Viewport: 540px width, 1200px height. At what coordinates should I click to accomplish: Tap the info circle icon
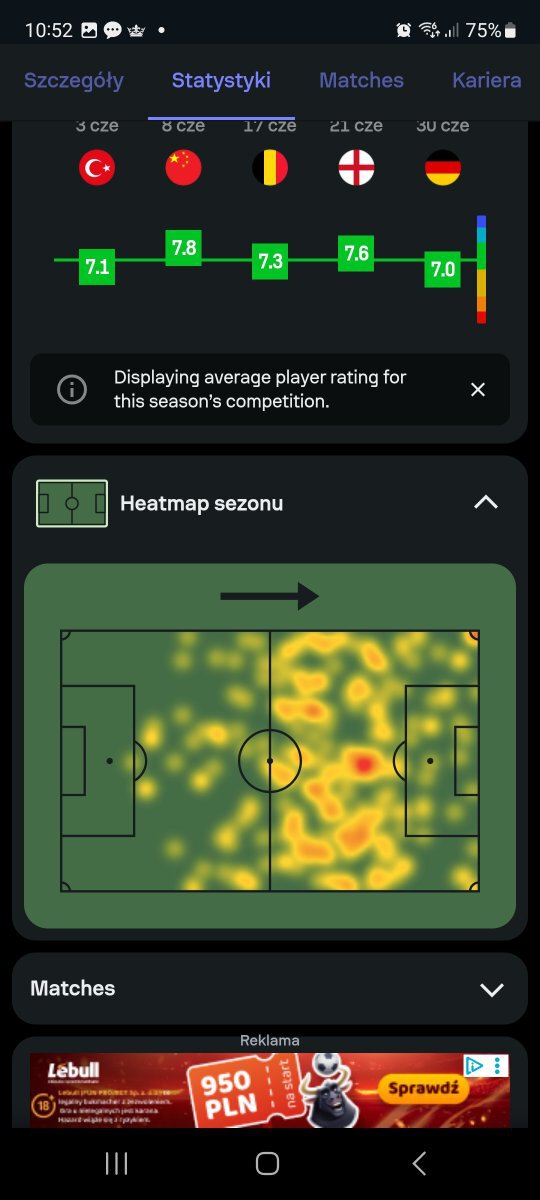(72, 390)
